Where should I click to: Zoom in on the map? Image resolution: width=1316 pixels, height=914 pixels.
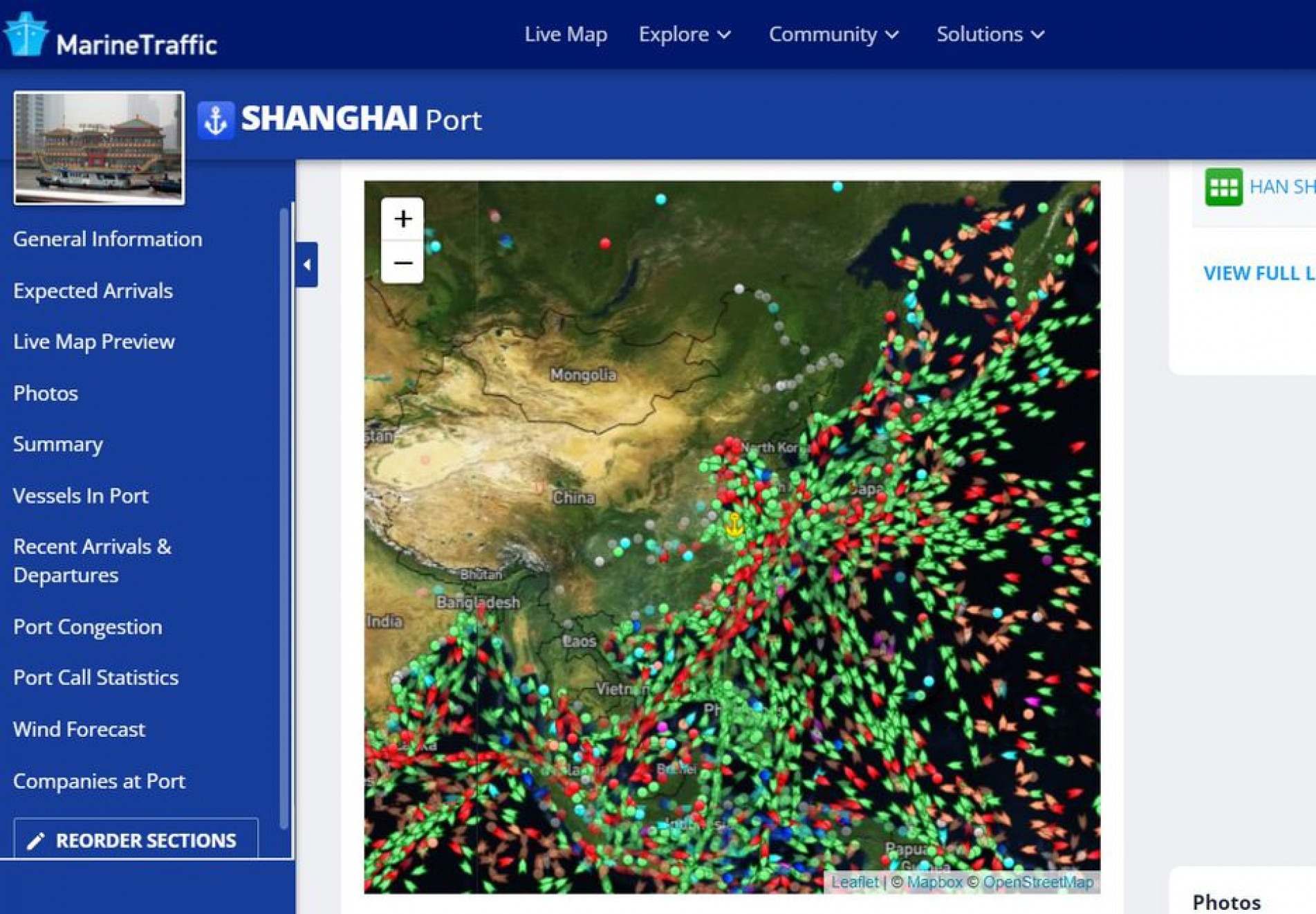pyautogui.click(x=402, y=219)
